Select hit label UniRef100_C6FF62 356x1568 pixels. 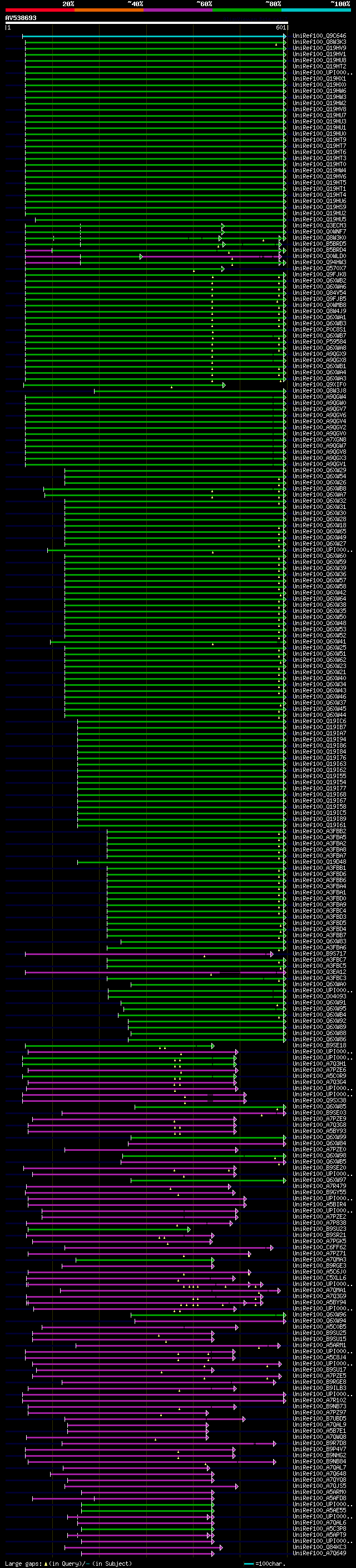319,1247
